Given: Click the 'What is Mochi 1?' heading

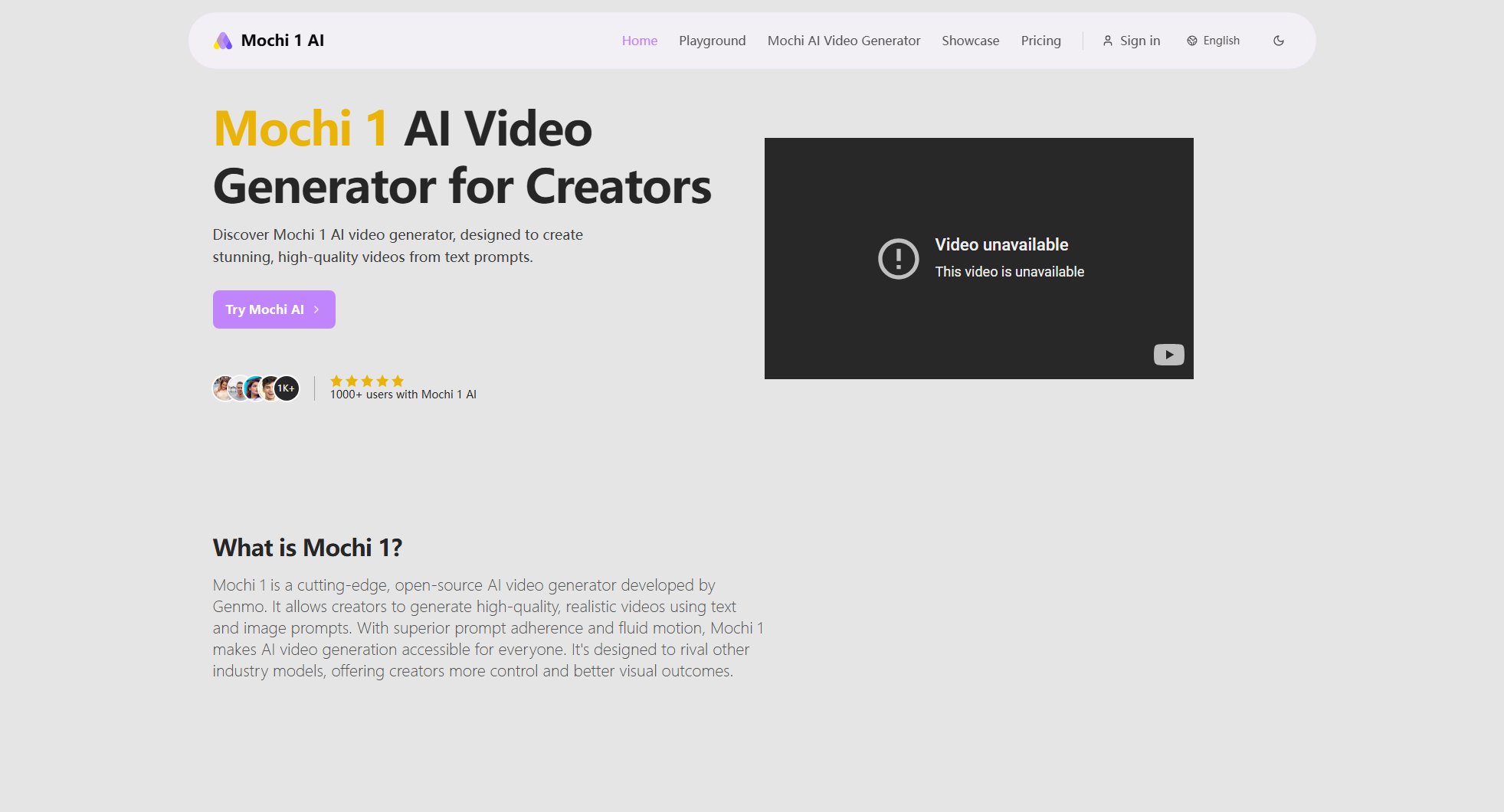Looking at the screenshot, I should click(307, 548).
